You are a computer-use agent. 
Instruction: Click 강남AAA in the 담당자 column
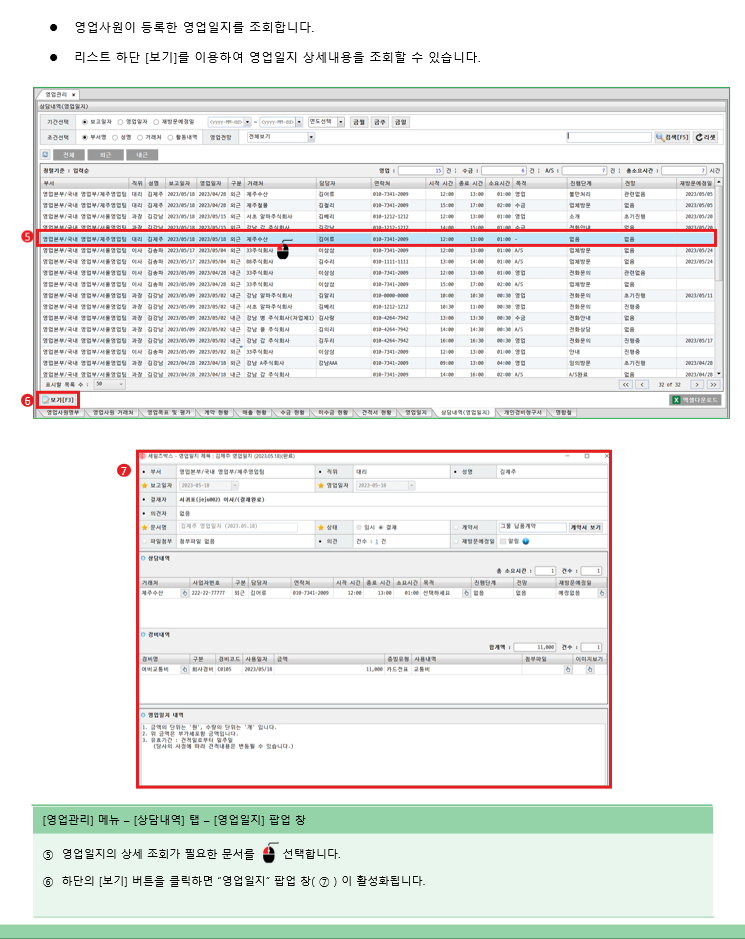[328, 363]
